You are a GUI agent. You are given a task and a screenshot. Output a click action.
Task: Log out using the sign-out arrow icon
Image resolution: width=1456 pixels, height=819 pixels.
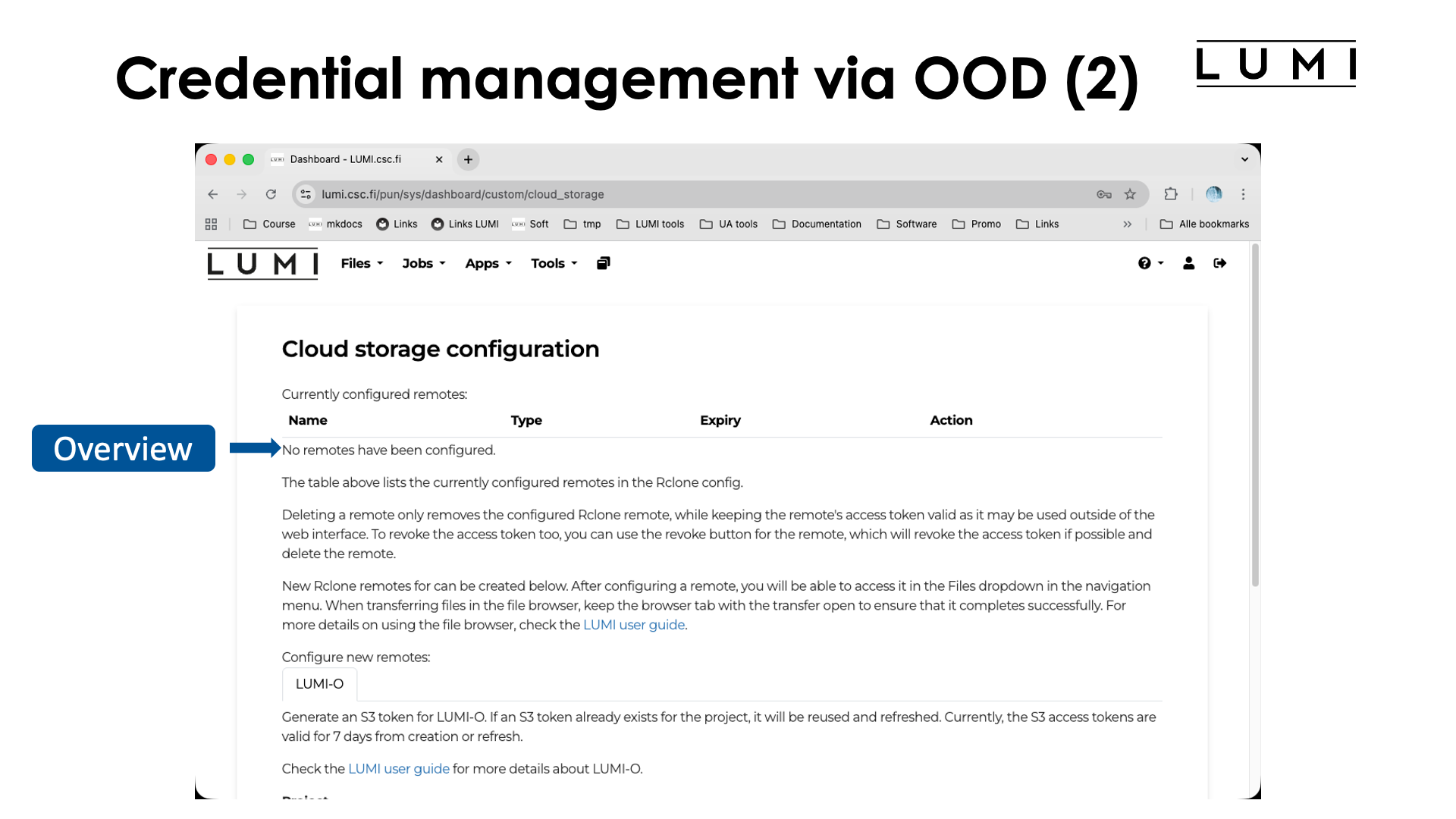coord(1220,263)
